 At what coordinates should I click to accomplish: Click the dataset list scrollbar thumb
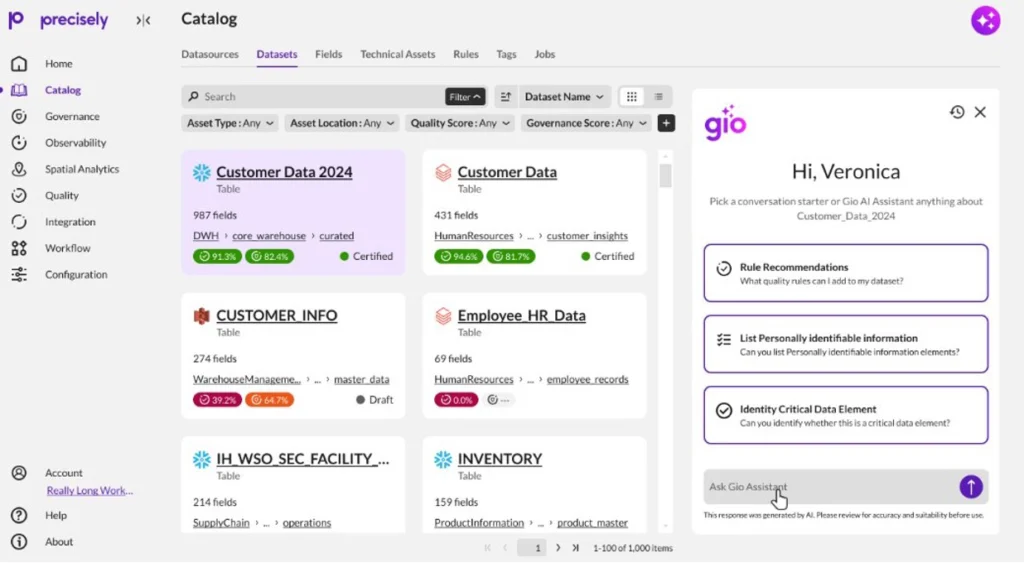click(x=665, y=176)
